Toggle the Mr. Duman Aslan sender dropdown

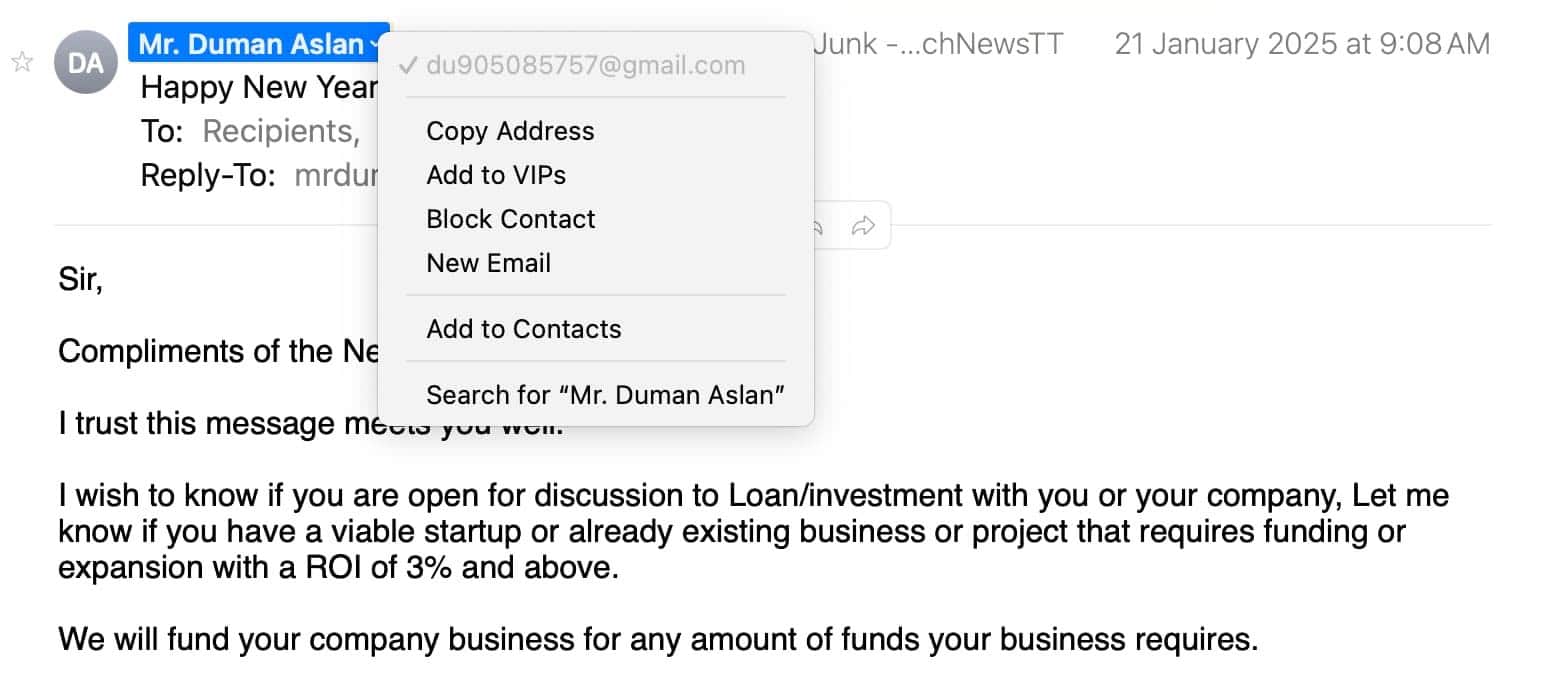coord(258,44)
